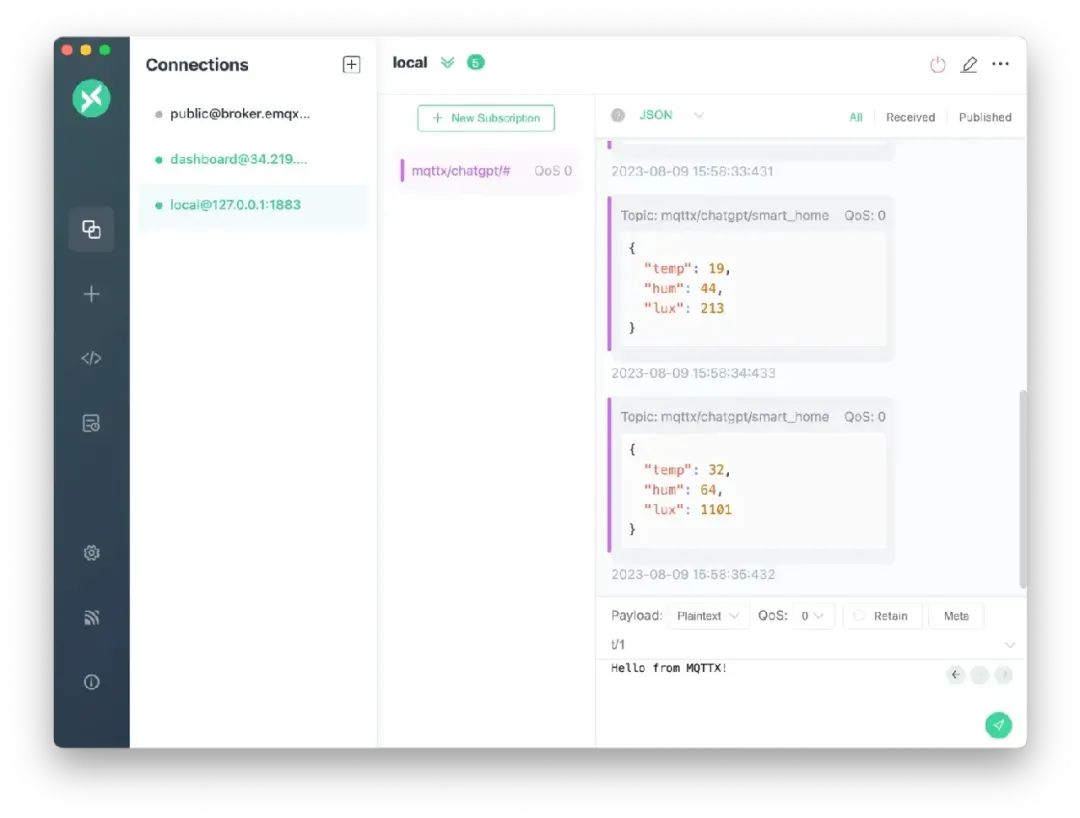Click timestamp 2023-08-09 15:58:34:433
The height and width of the screenshot is (818, 1080).
(693, 373)
